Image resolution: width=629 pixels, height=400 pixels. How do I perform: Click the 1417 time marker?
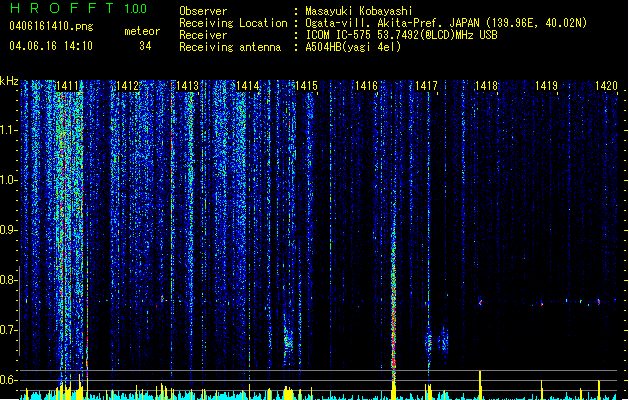426,86
